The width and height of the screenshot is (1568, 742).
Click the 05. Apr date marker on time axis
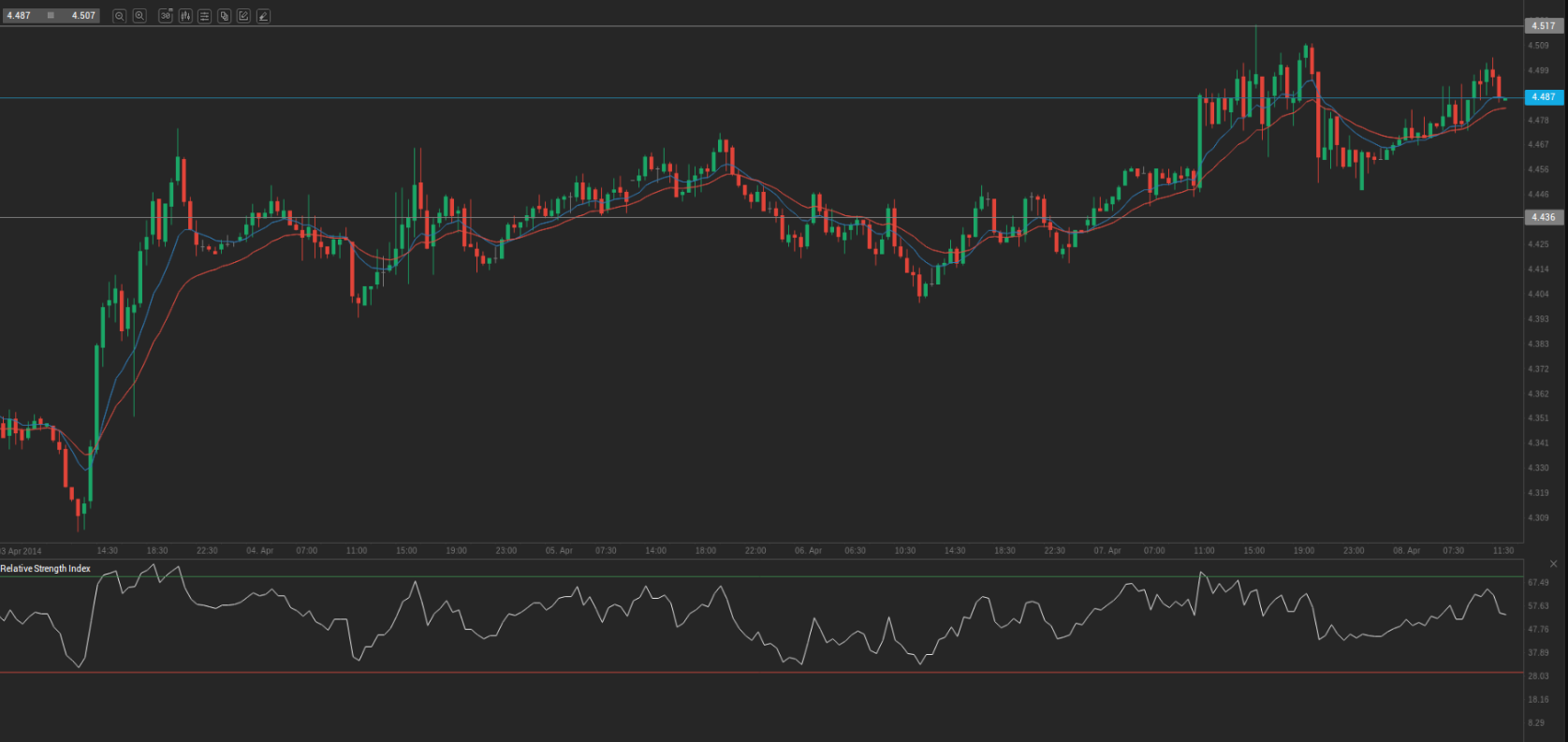pyautogui.click(x=559, y=551)
